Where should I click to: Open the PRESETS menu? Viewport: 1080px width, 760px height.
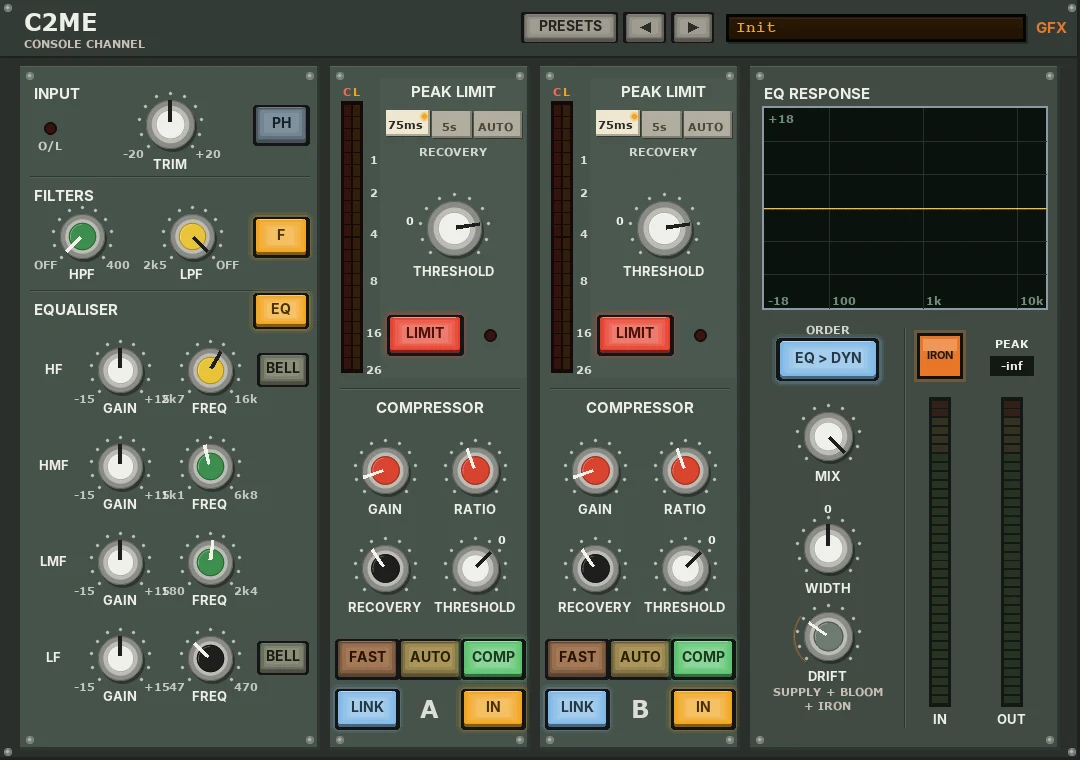coord(570,28)
